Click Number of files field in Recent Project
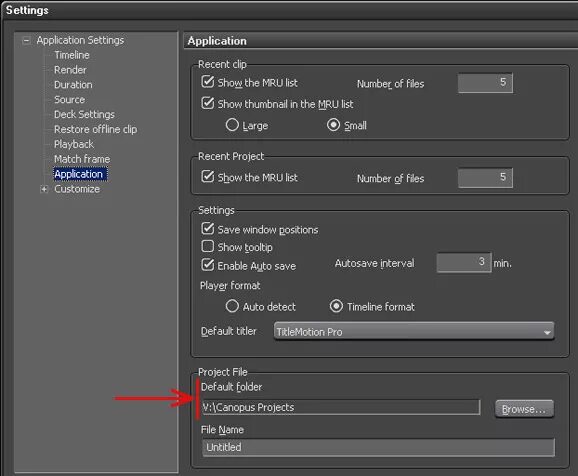This screenshot has width=578, height=476. coord(485,178)
